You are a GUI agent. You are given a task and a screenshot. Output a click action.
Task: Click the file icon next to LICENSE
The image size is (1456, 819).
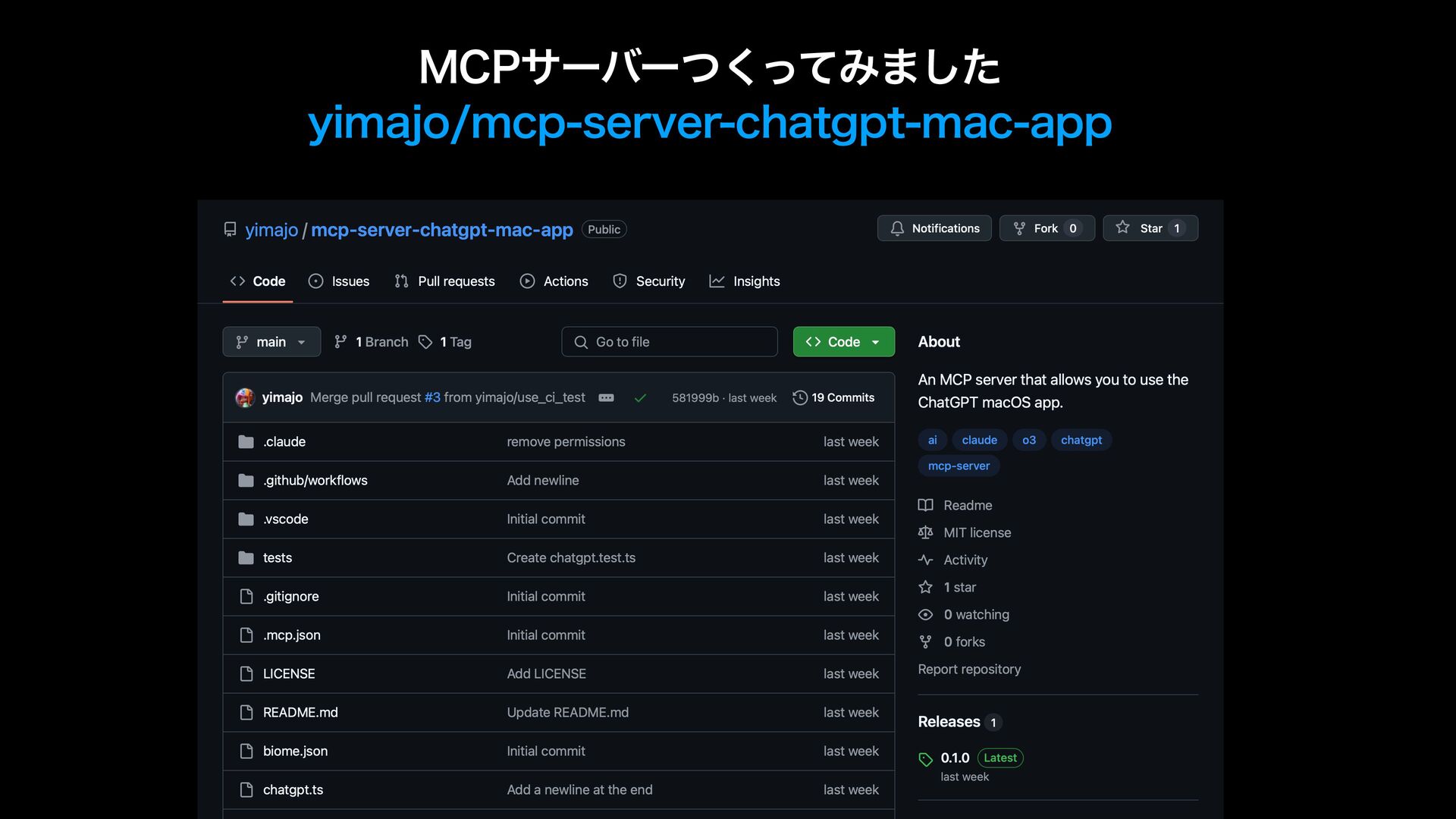(246, 673)
